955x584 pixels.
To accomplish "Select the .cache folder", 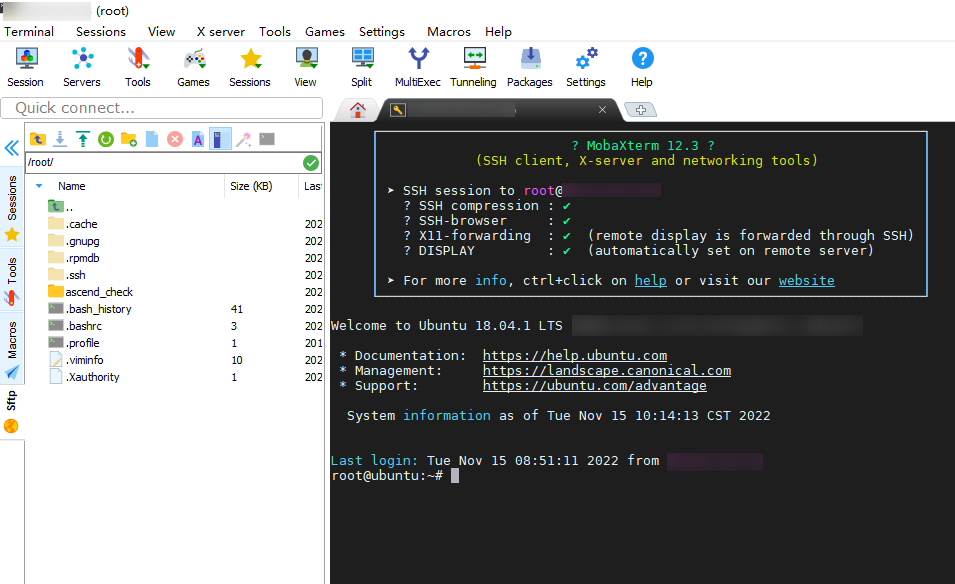I will pos(73,224).
